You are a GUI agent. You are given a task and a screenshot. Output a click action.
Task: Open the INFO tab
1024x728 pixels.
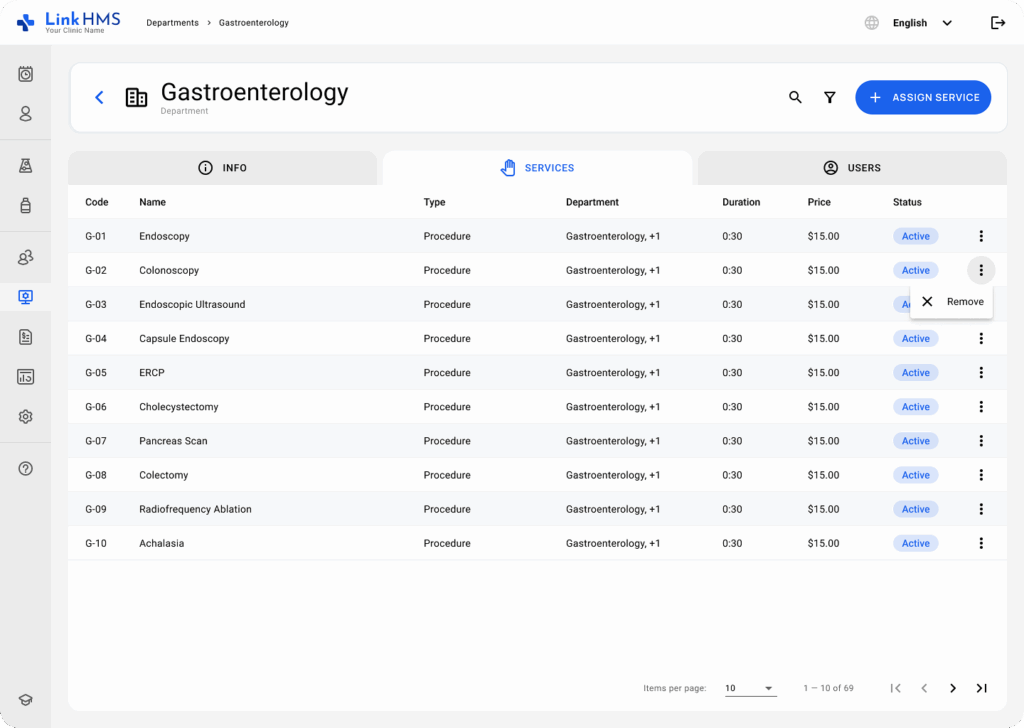coord(223,168)
